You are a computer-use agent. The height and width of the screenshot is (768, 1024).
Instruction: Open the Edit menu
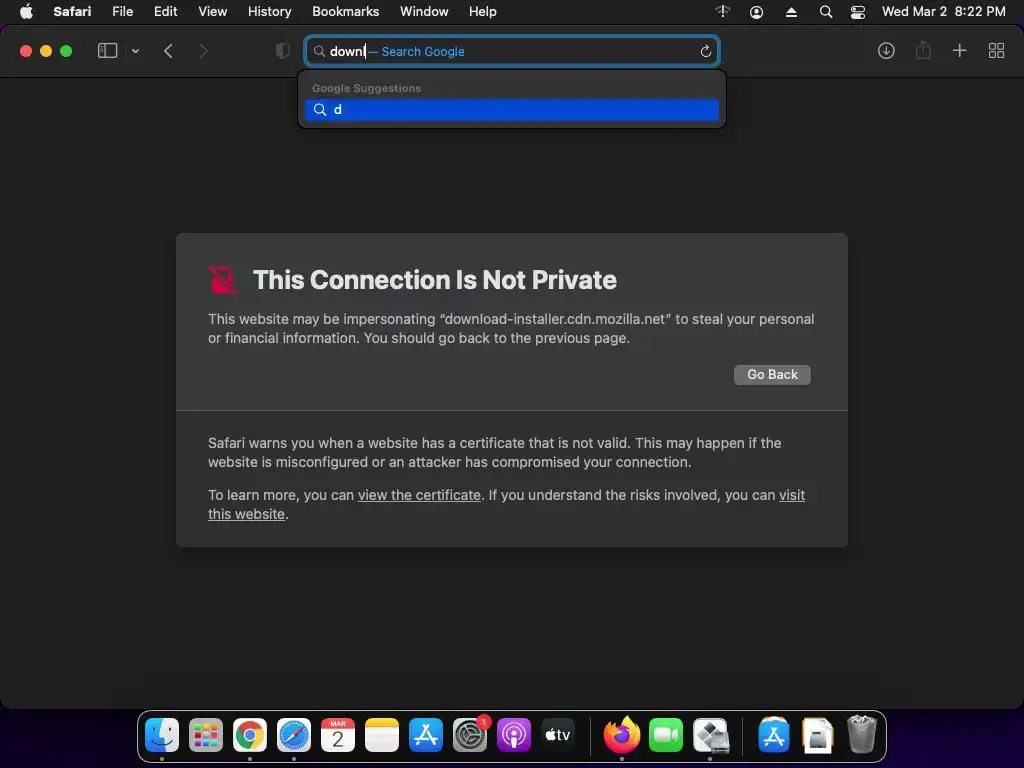click(x=165, y=12)
